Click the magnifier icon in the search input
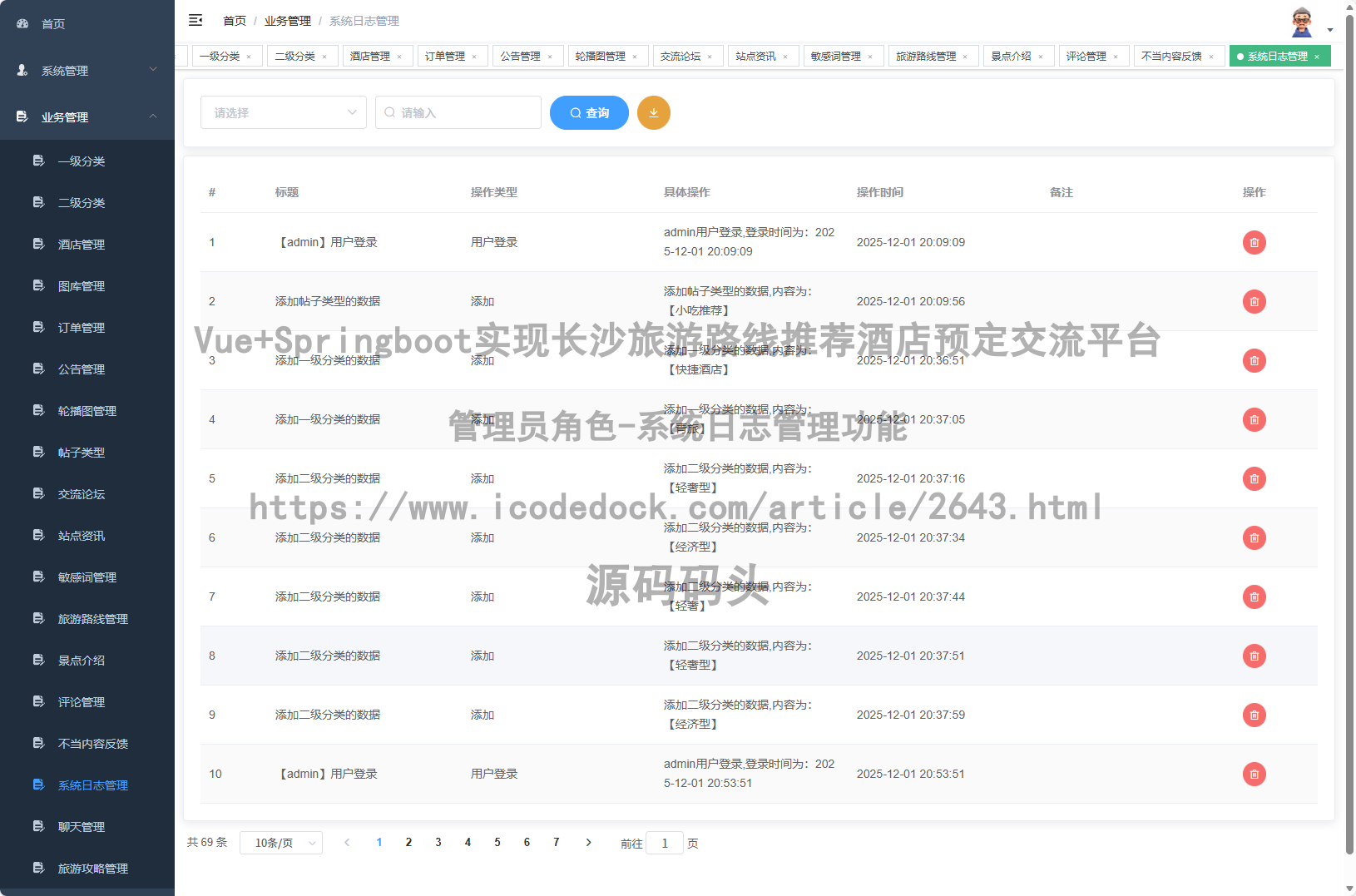Image resolution: width=1356 pixels, height=896 pixels. (x=391, y=112)
